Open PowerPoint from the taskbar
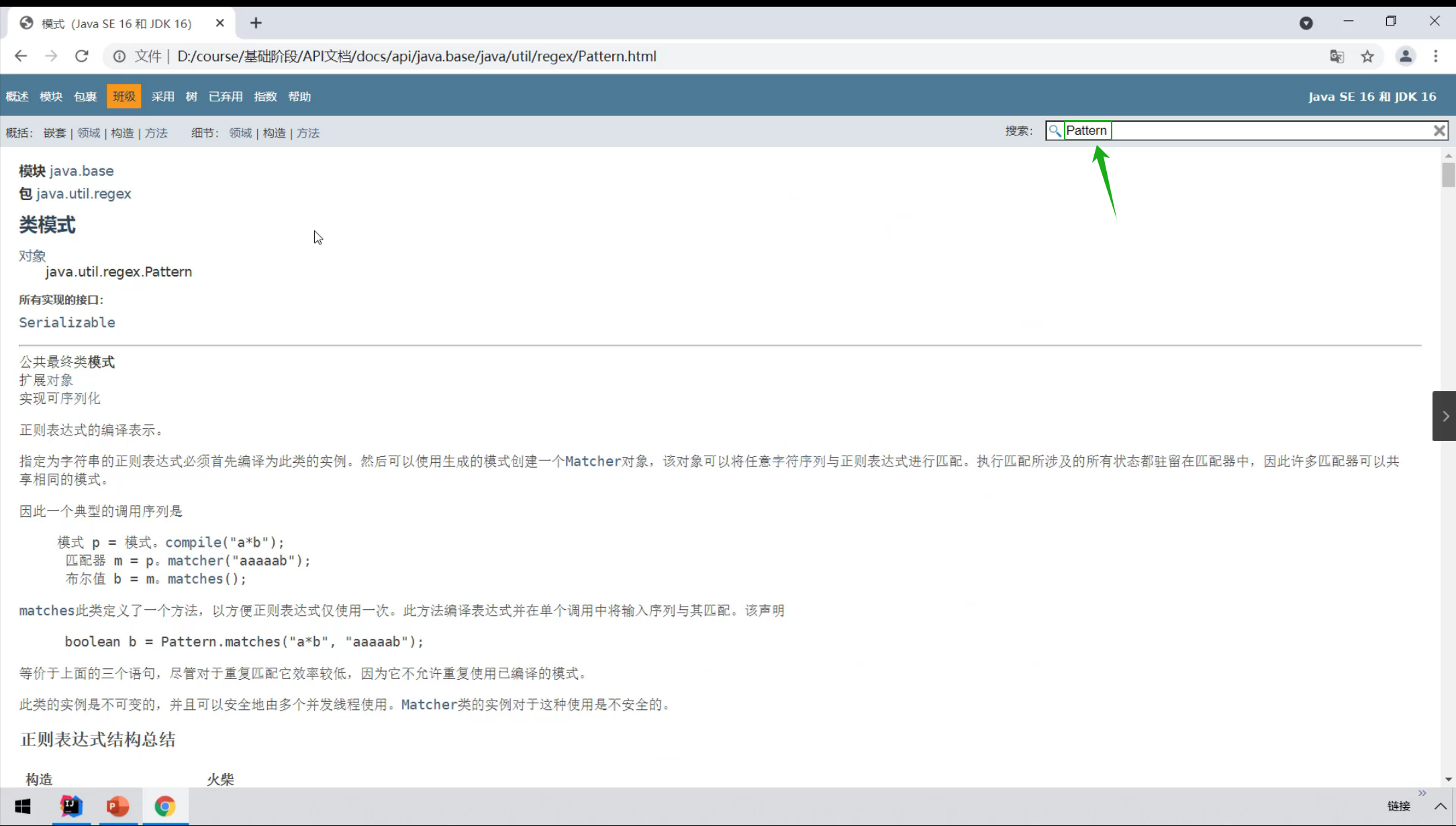This screenshot has height=826, width=1456. (x=117, y=806)
